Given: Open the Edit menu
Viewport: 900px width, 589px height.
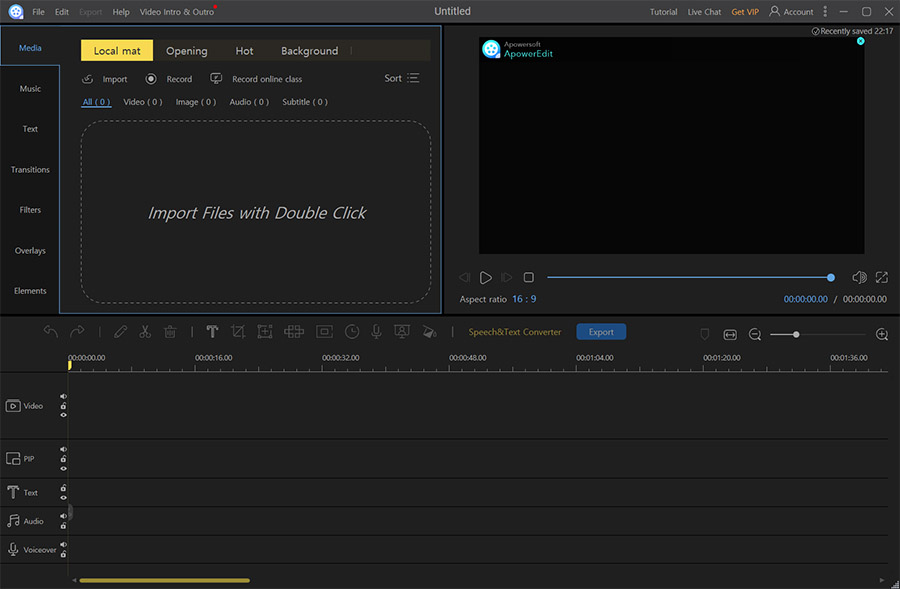Looking at the screenshot, I should coord(62,11).
